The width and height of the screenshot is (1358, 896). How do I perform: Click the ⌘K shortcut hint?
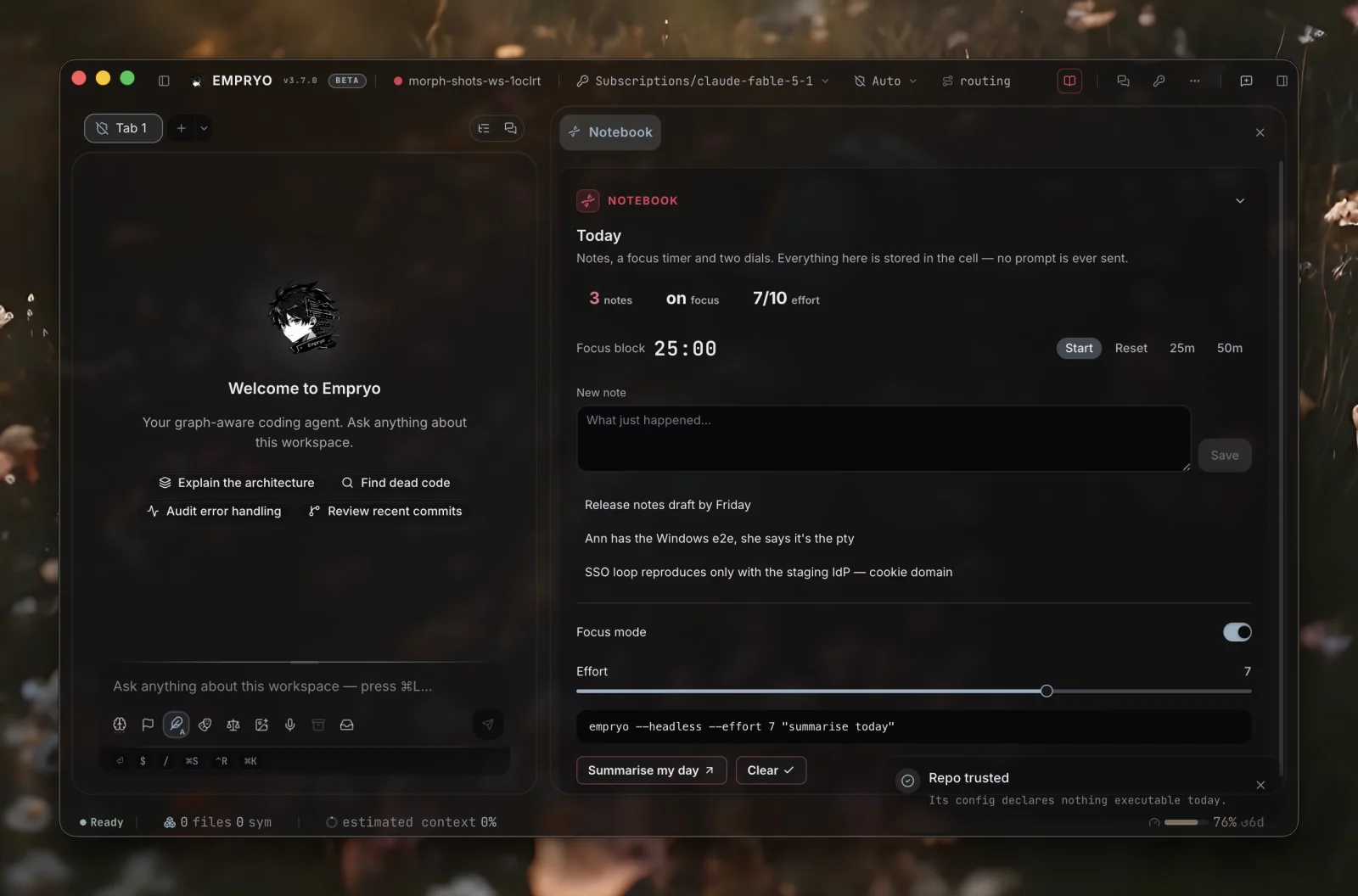pyautogui.click(x=250, y=761)
